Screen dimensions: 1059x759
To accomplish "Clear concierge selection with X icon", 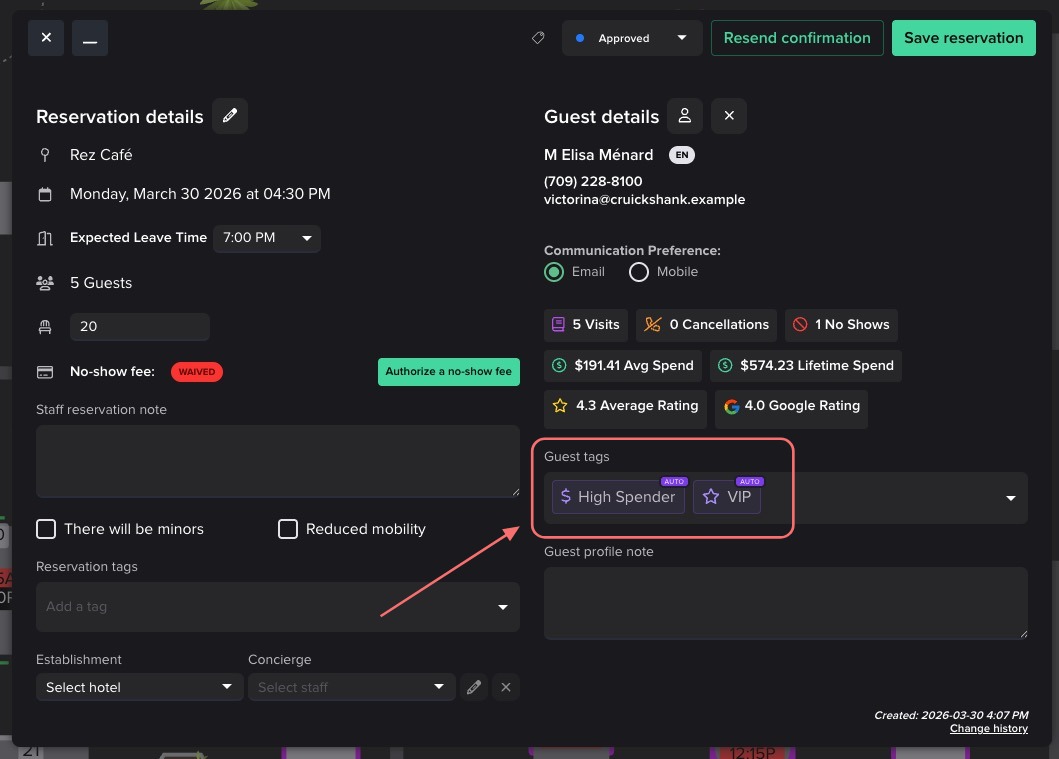I will point(506,687).
